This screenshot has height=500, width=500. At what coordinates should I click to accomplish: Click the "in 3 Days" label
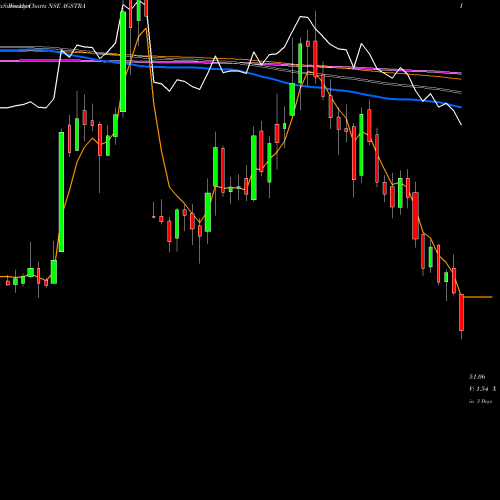[x=480, y=401]
